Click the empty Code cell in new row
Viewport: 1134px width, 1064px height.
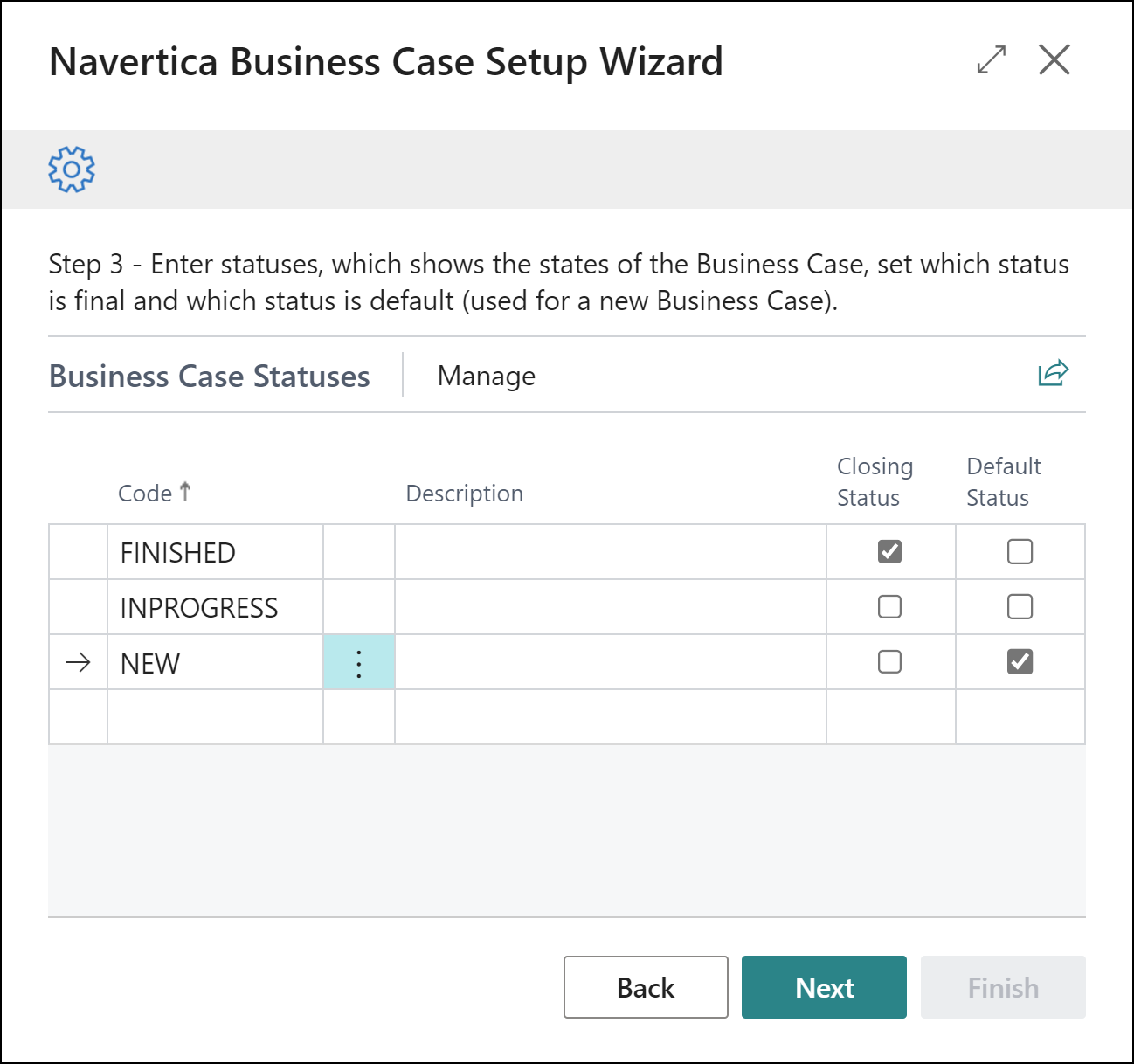click(215, 717)
